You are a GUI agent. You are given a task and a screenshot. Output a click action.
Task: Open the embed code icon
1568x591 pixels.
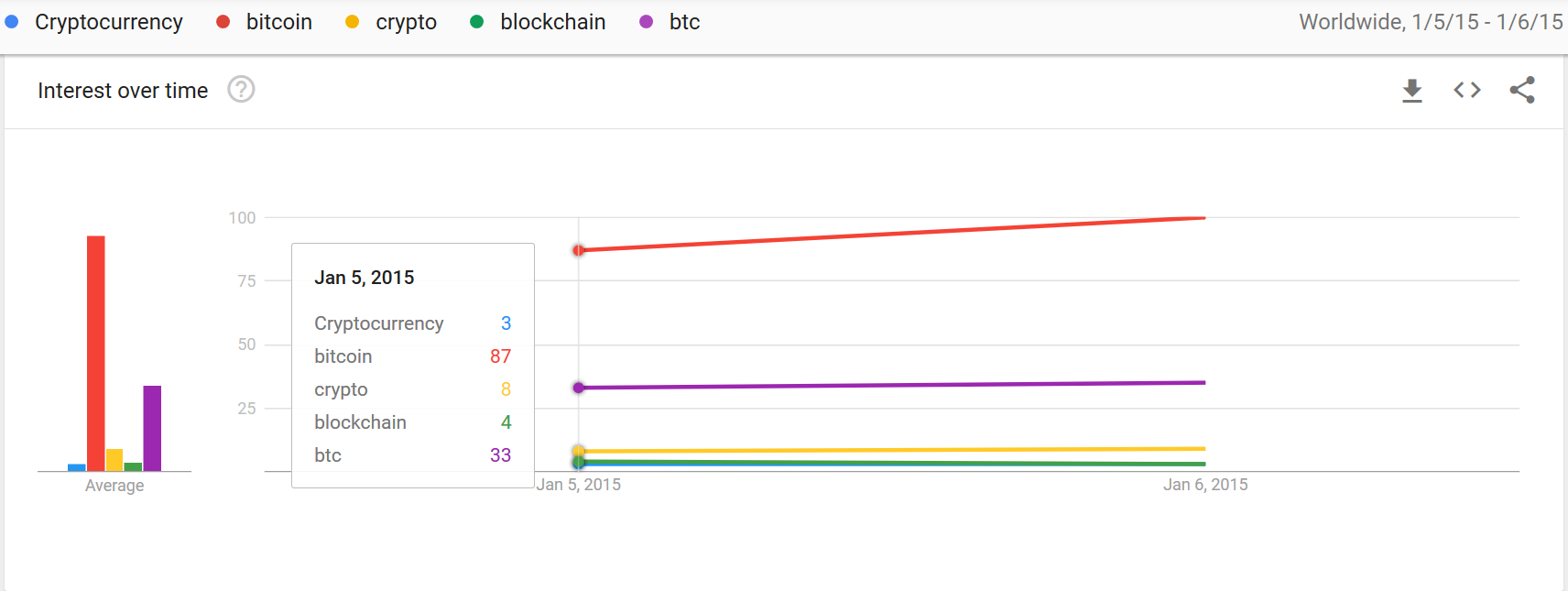(x=1467, y=90)
